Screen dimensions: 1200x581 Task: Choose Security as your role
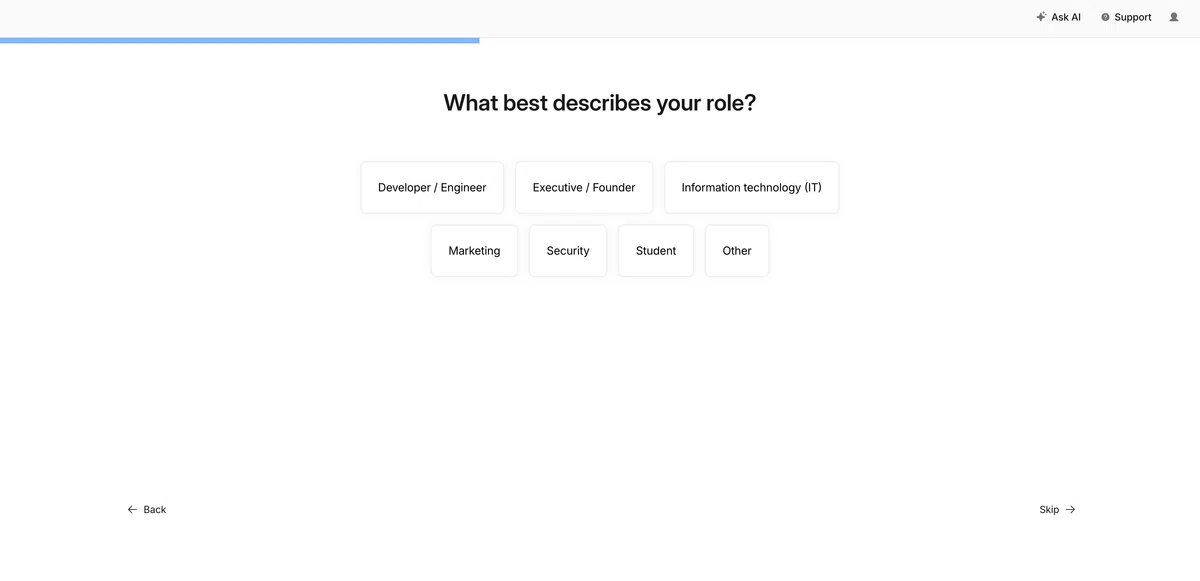568,251
